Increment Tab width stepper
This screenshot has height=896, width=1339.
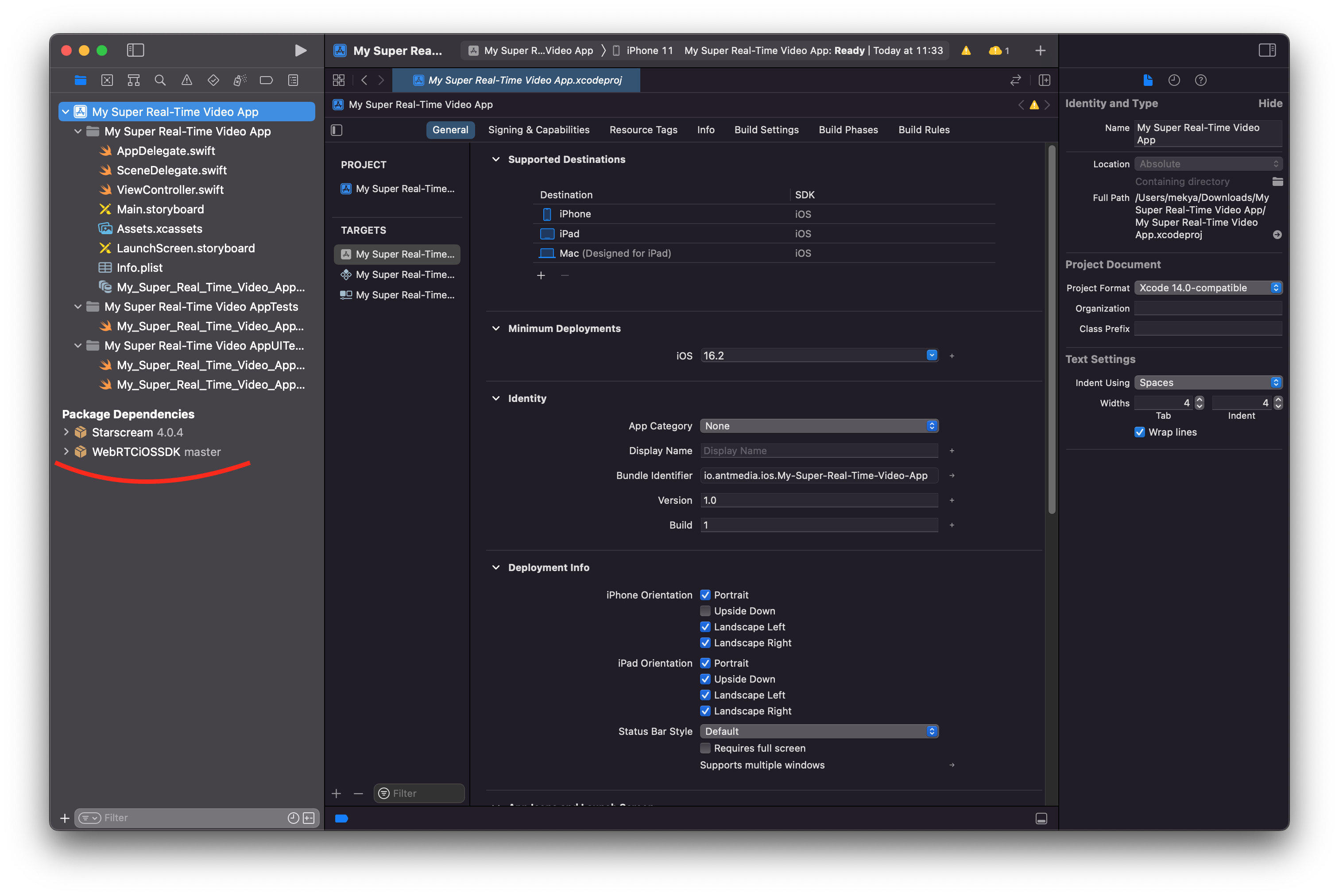pyautogui.click(x=1199, y=399)
